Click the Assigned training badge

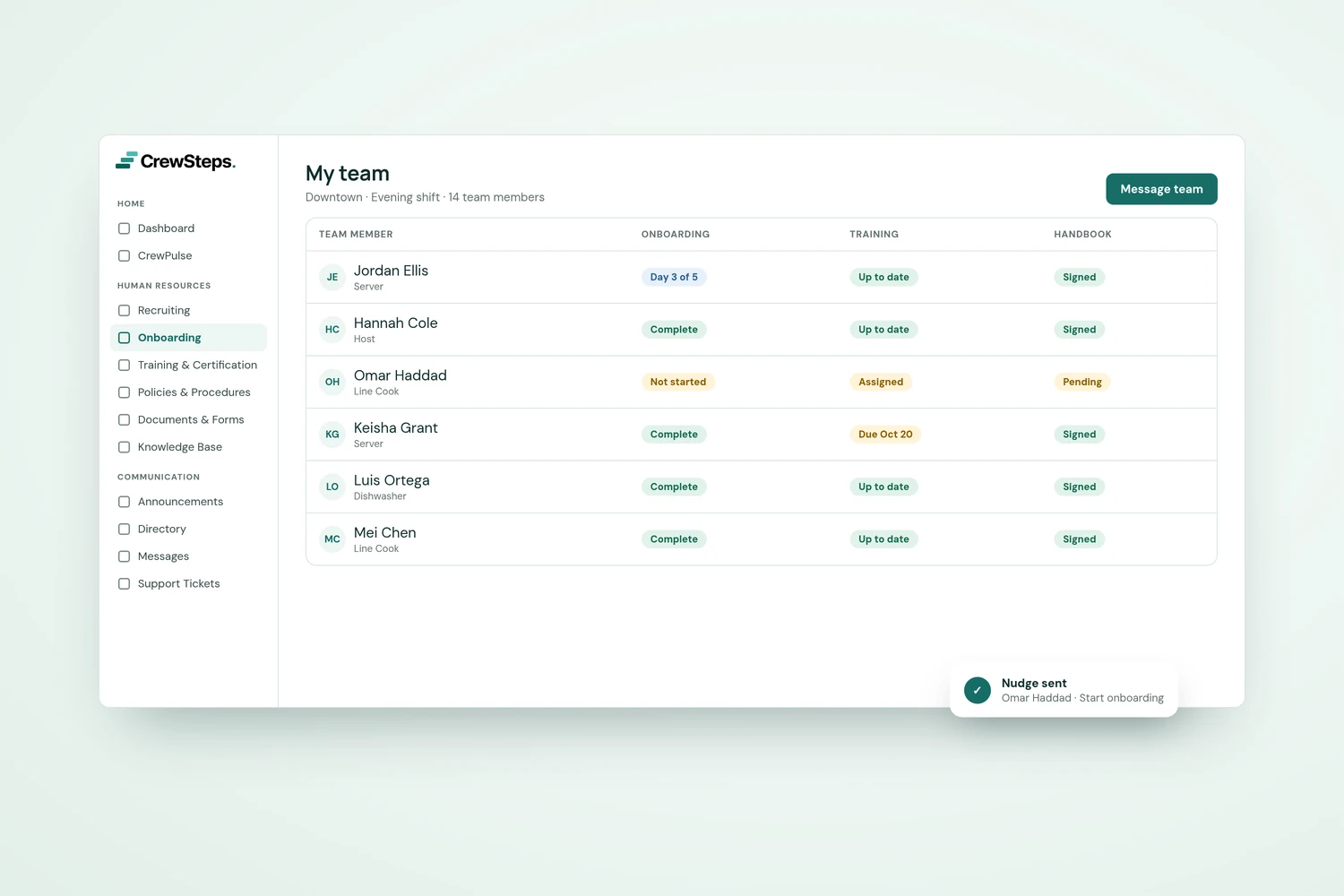tap(881, 382)
